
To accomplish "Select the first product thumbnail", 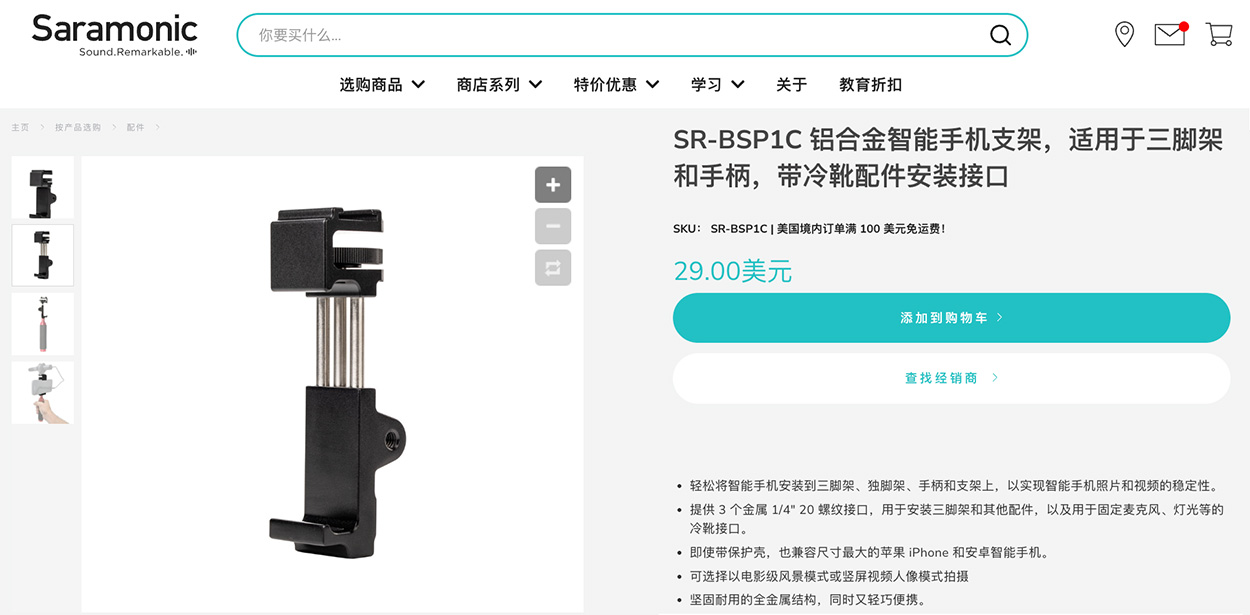I will (43, 187).
